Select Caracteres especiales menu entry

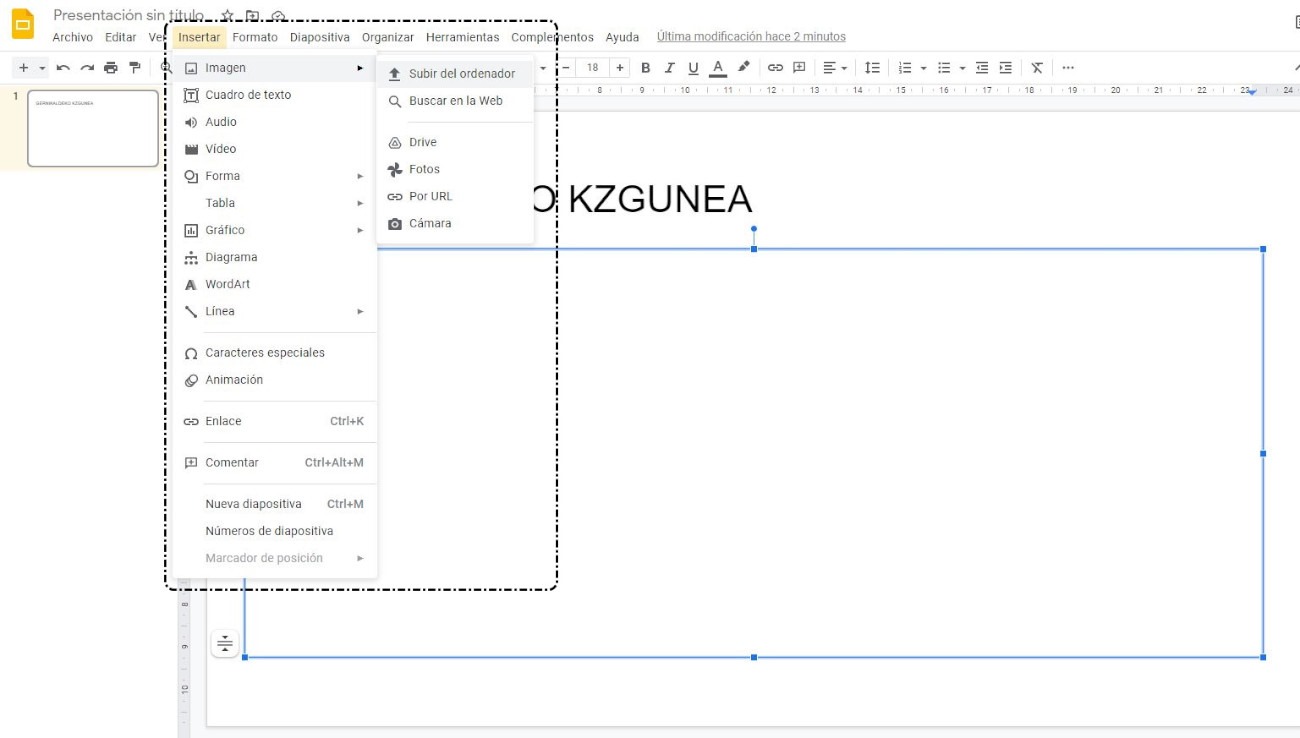(x=275, y=353)
